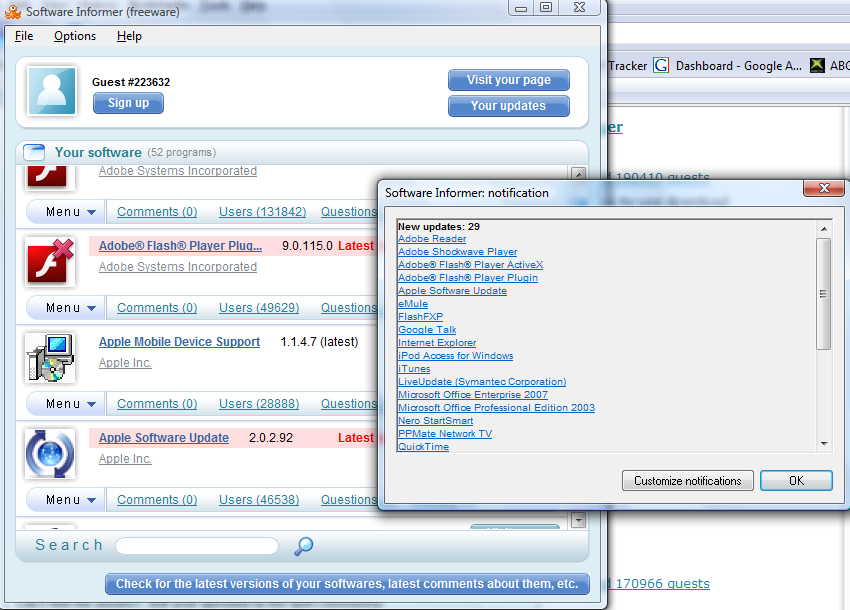The width and height of the screenshot is (850, 610).
Task: Click the notification list scrollbar thumb
Action: pos(824,294)
